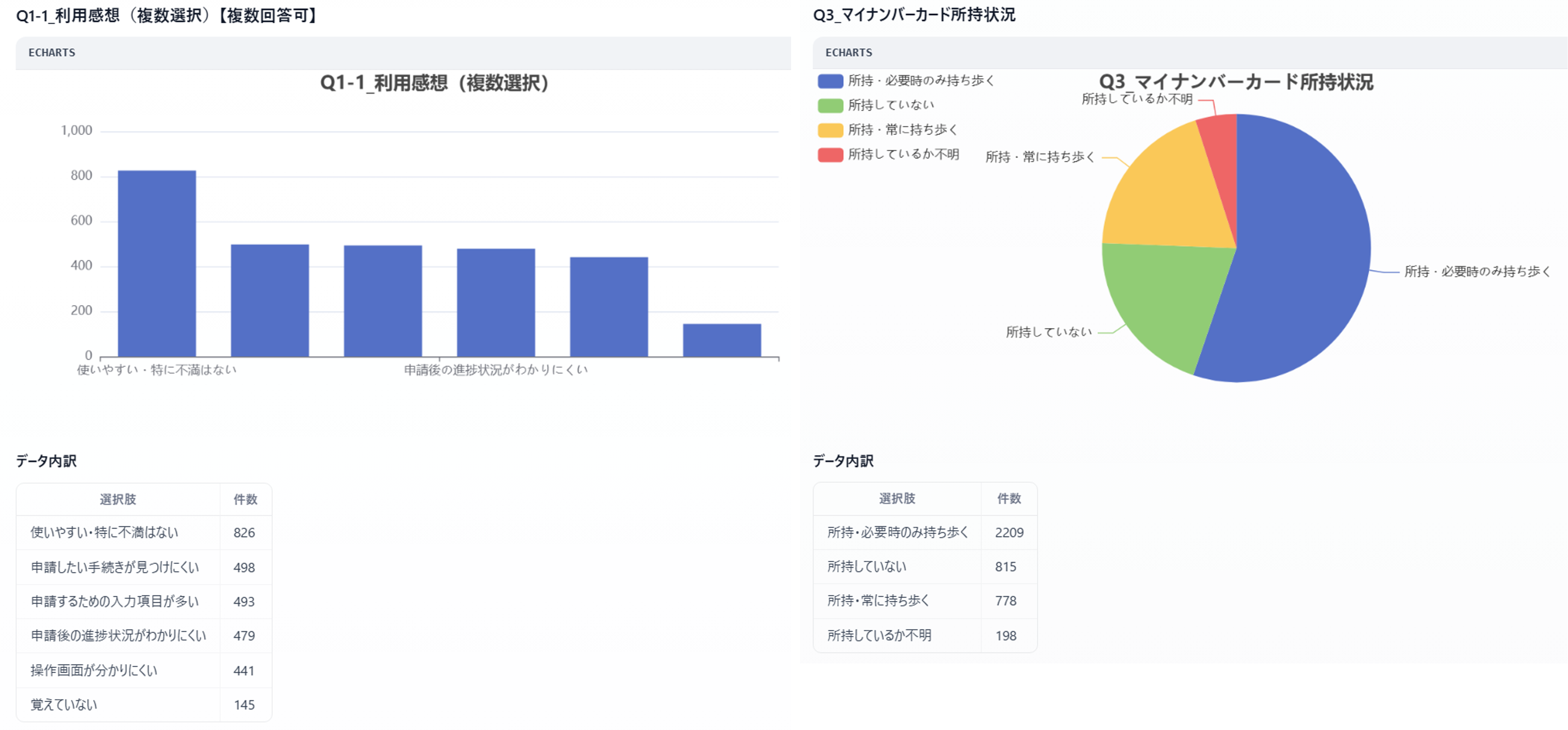1568x730 pixels.
Task: Click the pie chart title Q3_マイナンバーカード所持状況
Action: point(1236,82)
